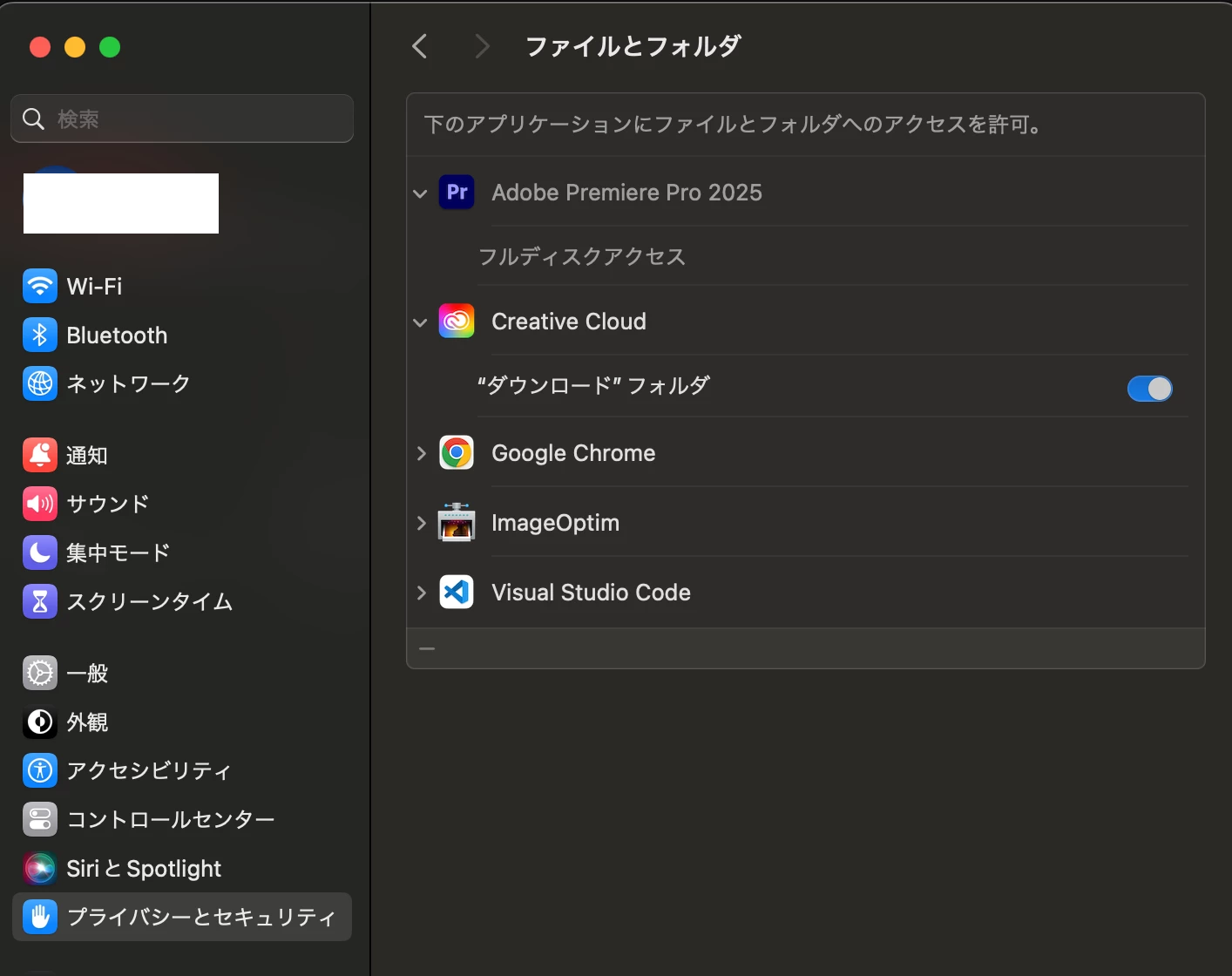Click the Visual Studio Code label
Image resolution: width=1232 pixels, height=976 pixels.
(x=591, y=593)
